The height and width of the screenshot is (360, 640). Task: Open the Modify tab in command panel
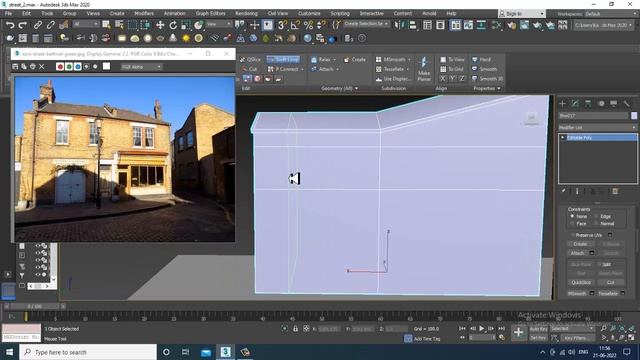(575, 104)
